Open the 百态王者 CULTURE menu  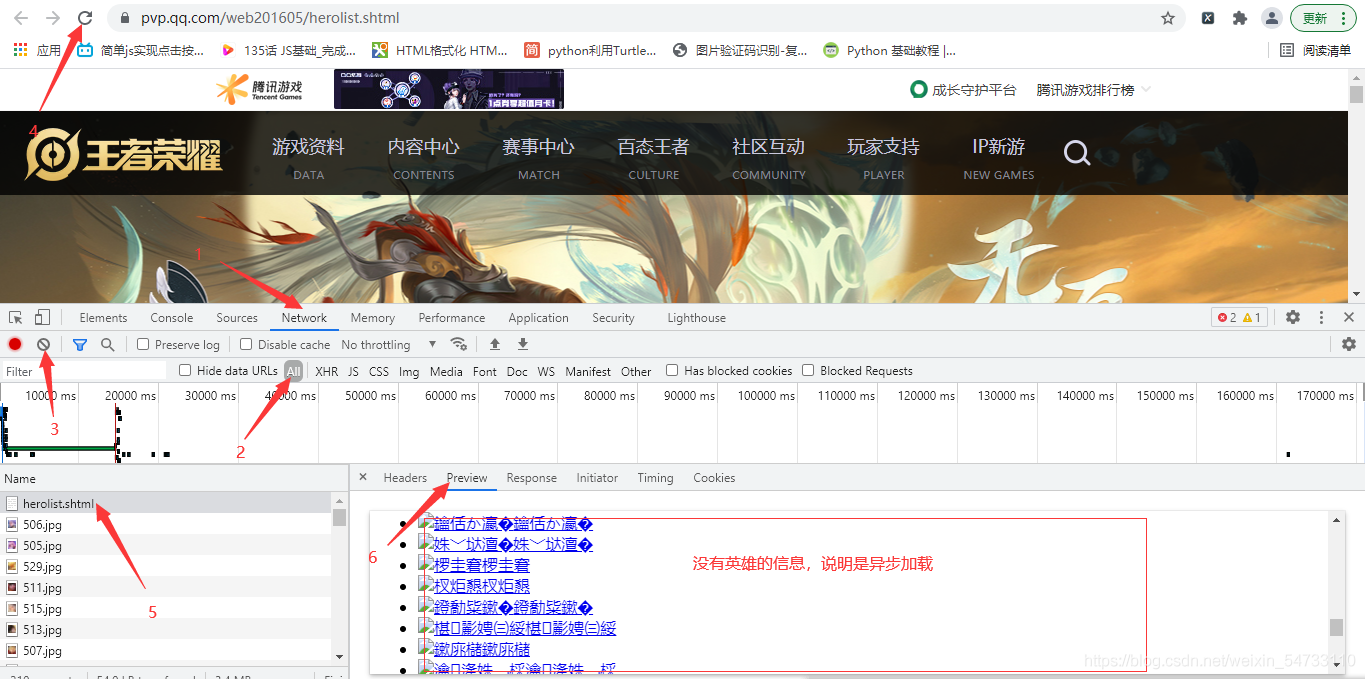pyautogui.click(x=654, y=158)
